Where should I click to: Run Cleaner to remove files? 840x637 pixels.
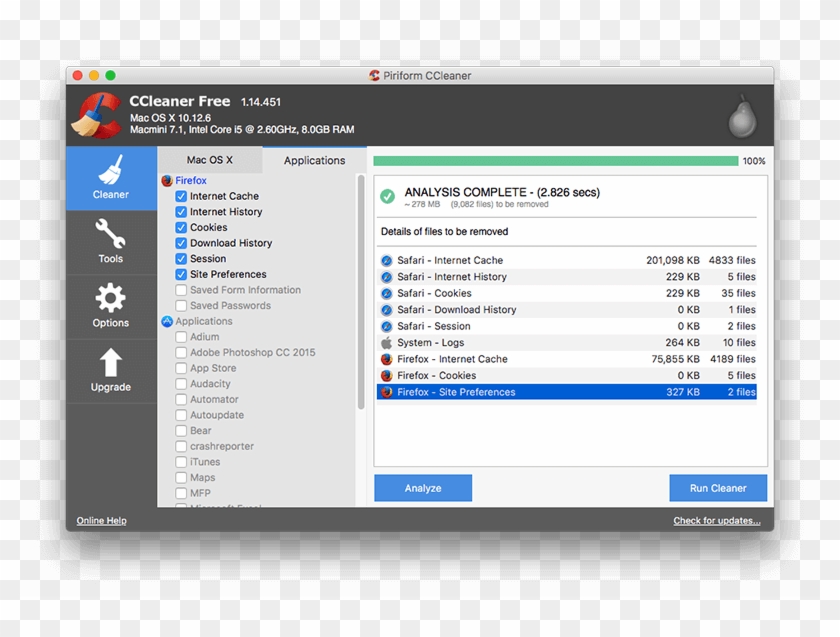(718, 488)
